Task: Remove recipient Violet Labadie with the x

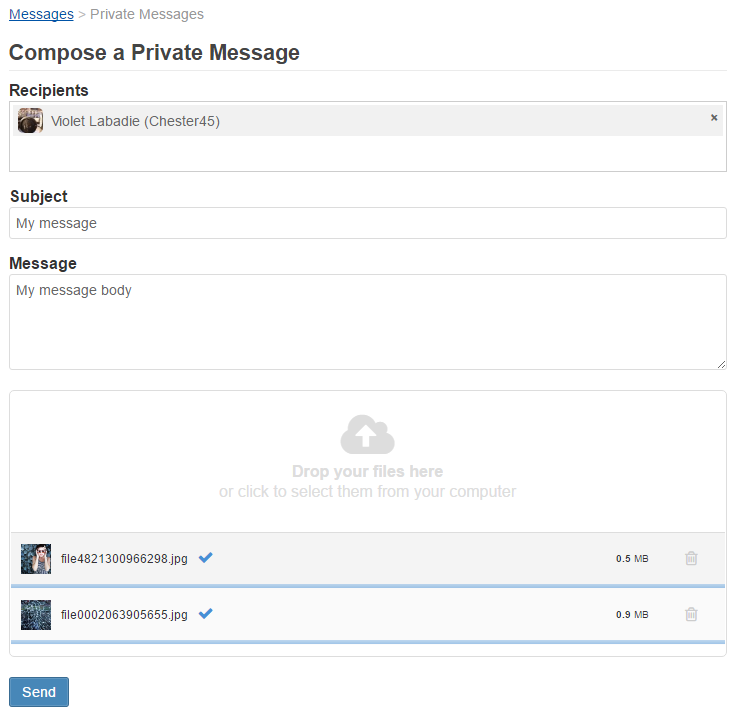Action: 714,118
